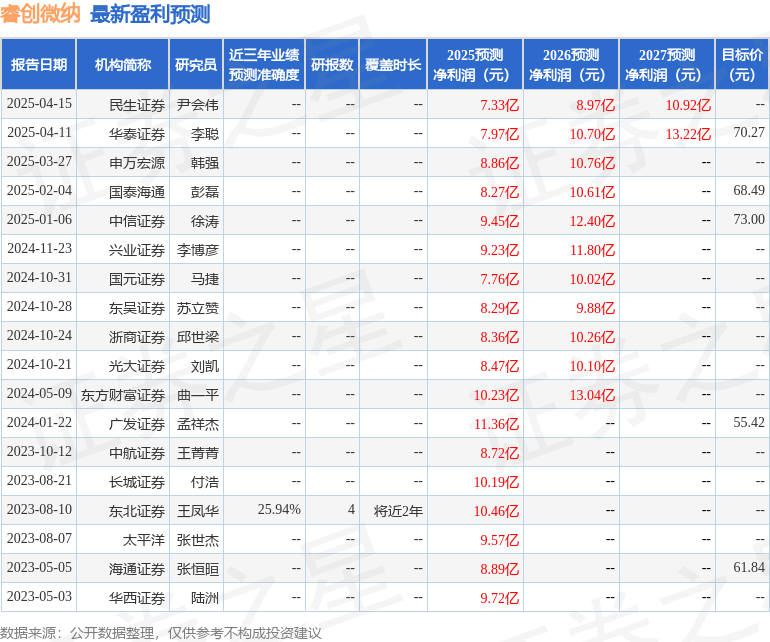Click analyst name 李博彦
Viewport: 770px width, 642px height.
pos(197,250)
